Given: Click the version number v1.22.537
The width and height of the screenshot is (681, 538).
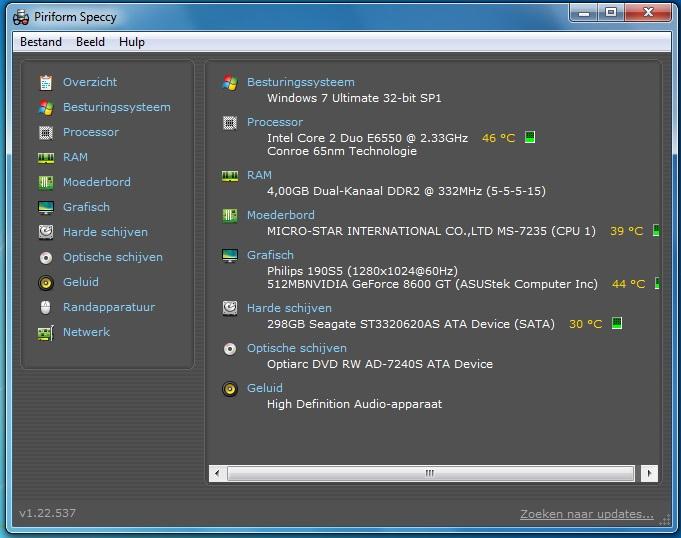Looking at the screenshot, I should 47,513.
